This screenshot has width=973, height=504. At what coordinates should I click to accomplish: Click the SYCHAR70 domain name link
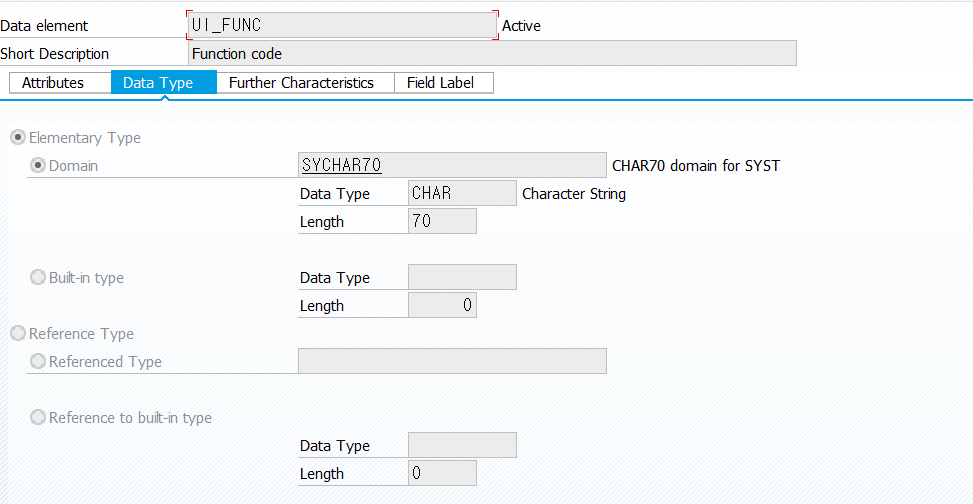(343, 166)
